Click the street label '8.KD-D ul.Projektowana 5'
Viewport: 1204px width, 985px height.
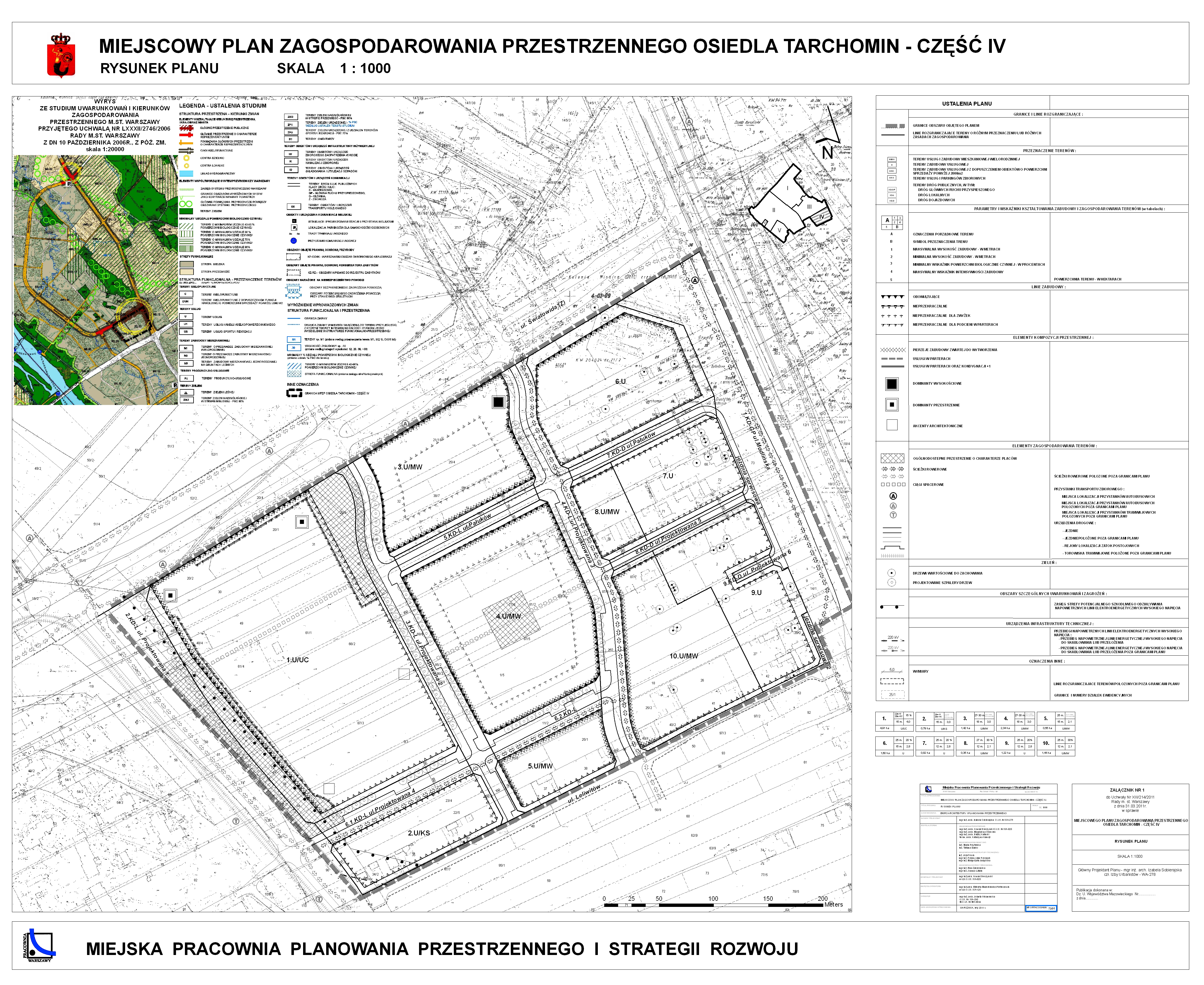(x=668, y=536)
